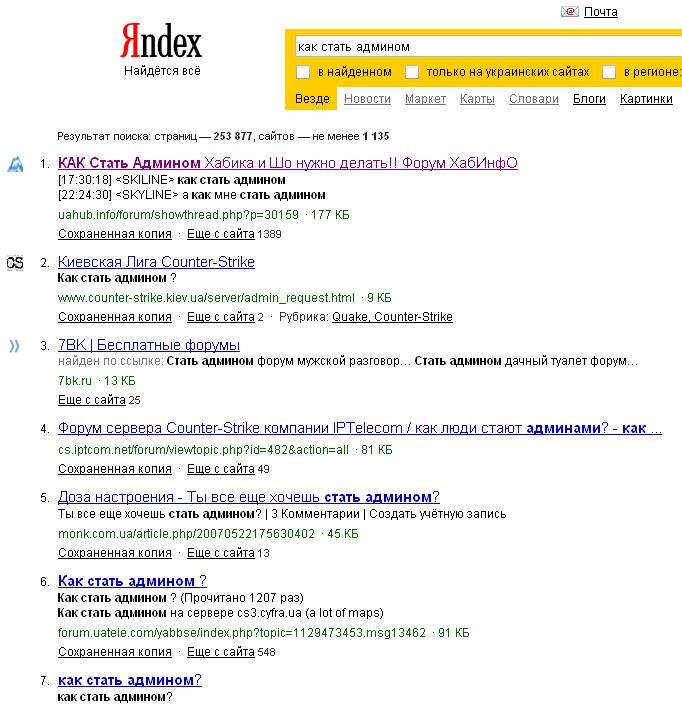This screenshot has width=682, height=706.
Task: Toggle the 'в регионе' checkbox
Action: tap(610, 72)
